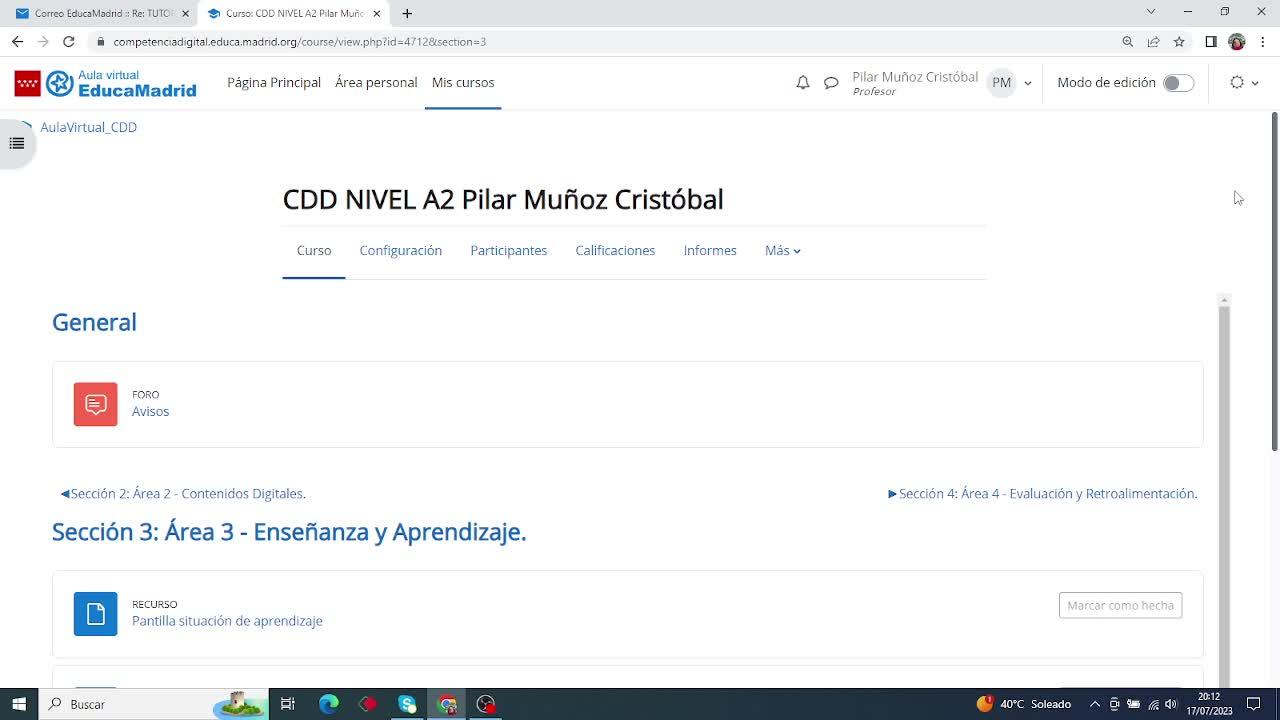This screenshot has width=1280, height=720.
Task: Go back with the browser back arrow
Action: tap(17, 42)
